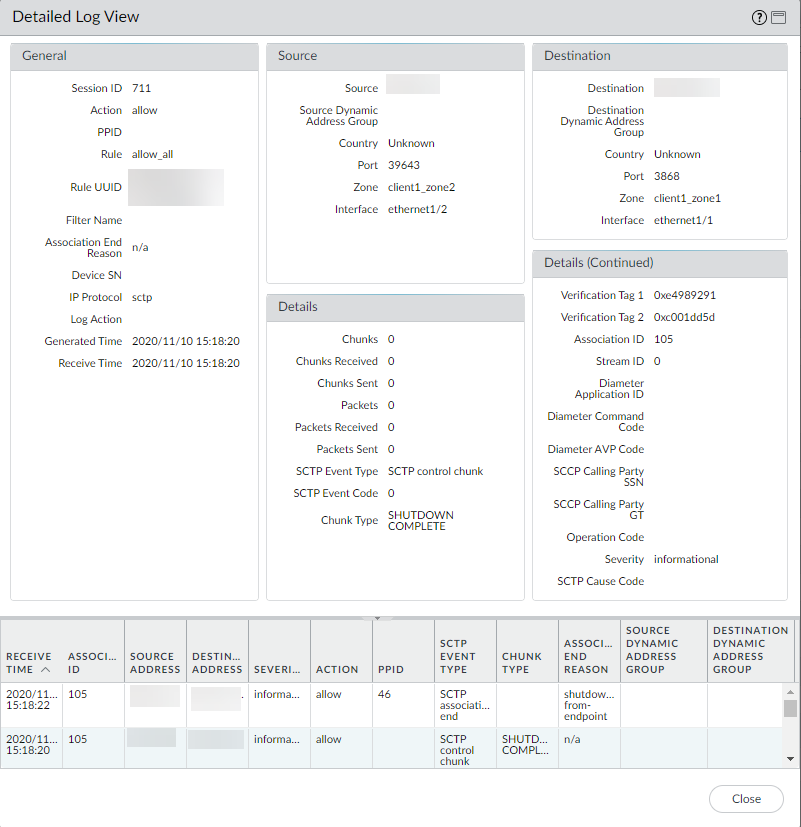
Task: Open the help icon in title bar
Action: [759, 17]
